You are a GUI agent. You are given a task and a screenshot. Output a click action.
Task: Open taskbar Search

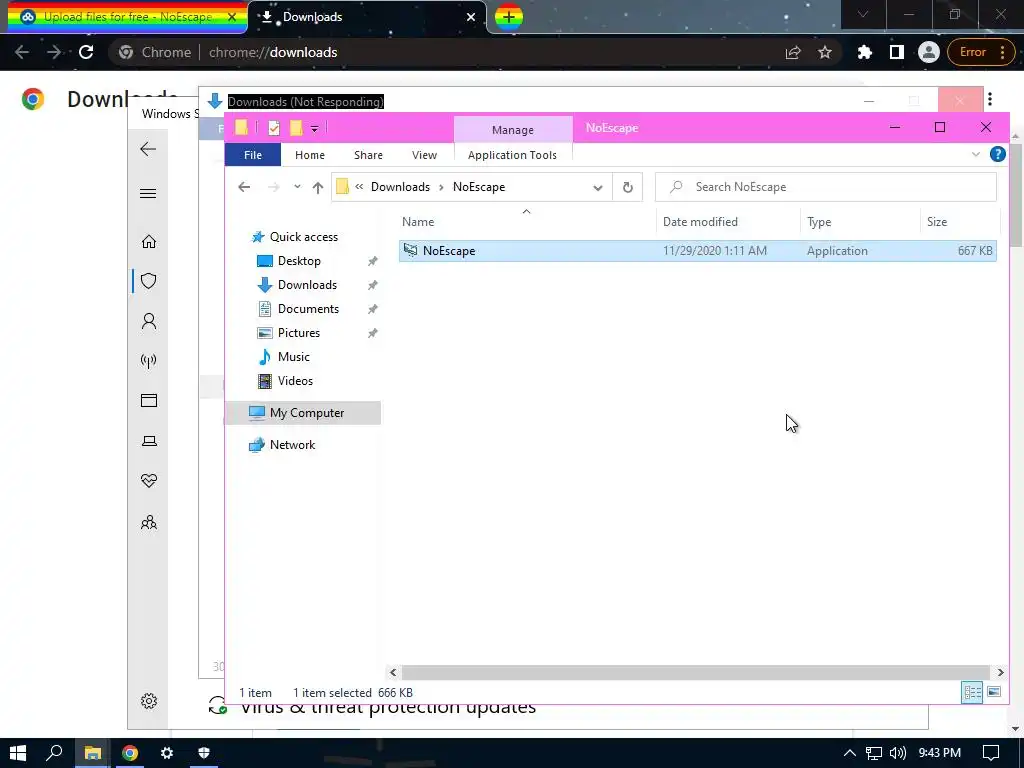(54, 753)
